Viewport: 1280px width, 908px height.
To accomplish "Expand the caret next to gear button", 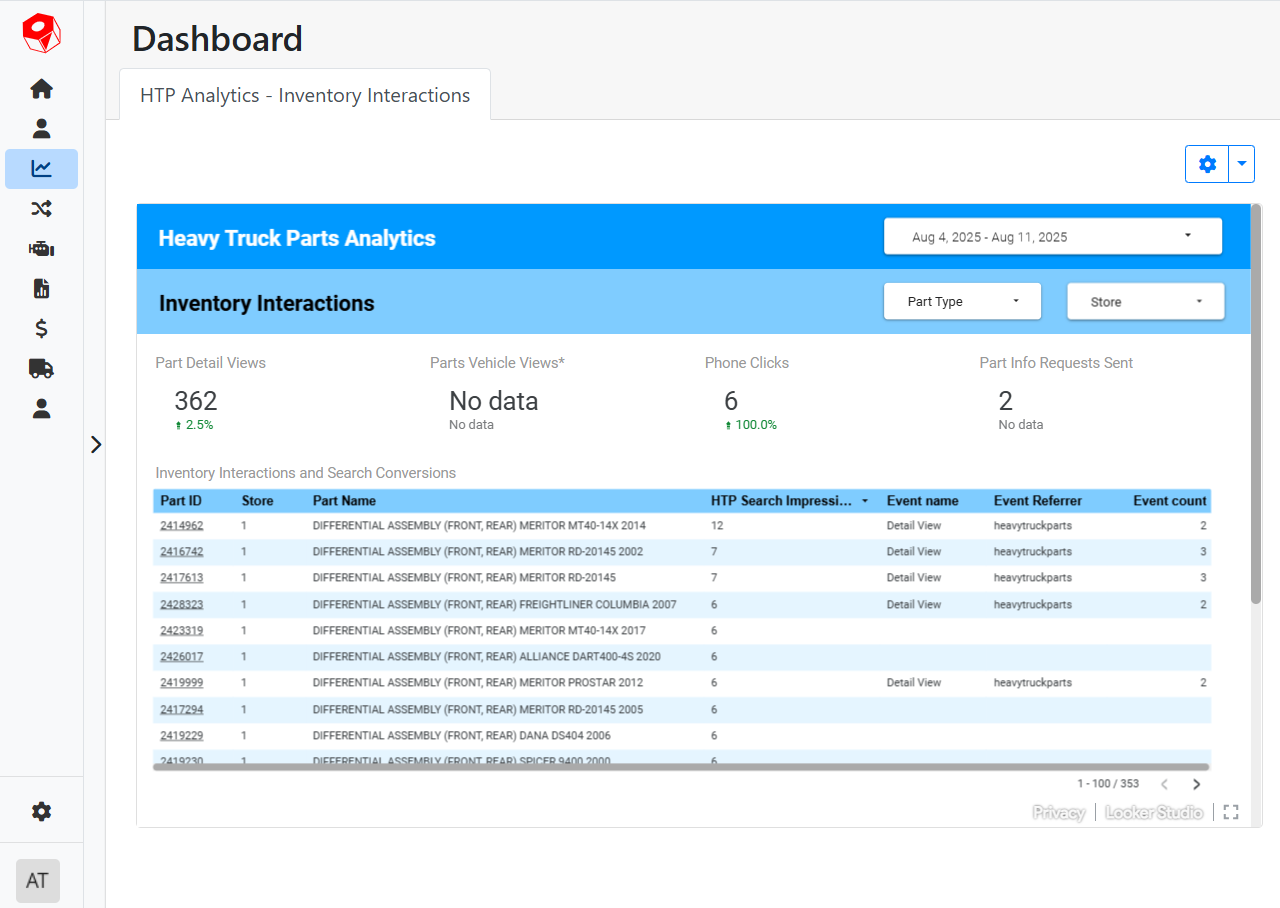I will tap(1241, 164).
